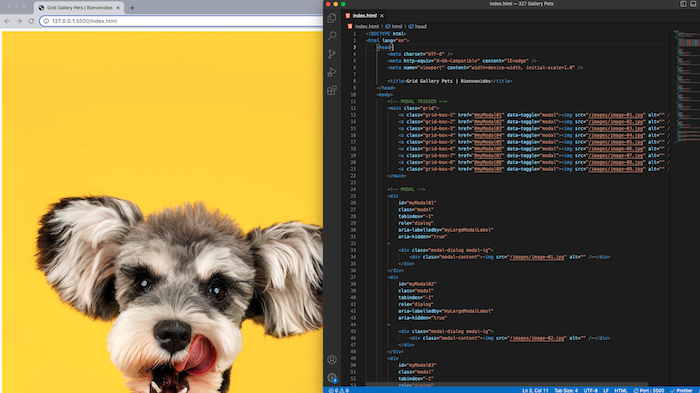Go forward in the browser
700x393 pixels.
19,21
